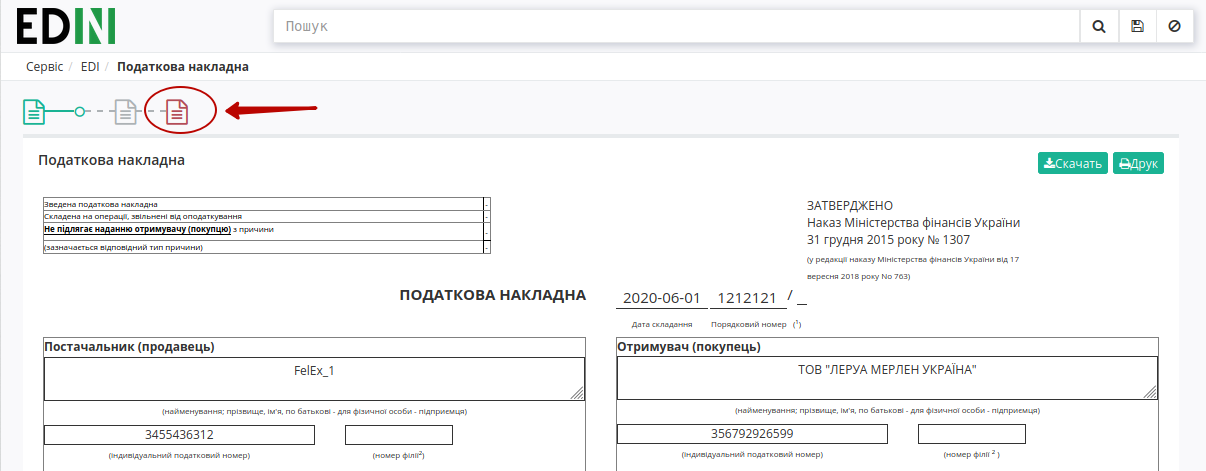The height and width of the screenshot is (471, 1206).
Task: Click the ЗАТВЕРДЖЕНО text
Action: point(850,205)
